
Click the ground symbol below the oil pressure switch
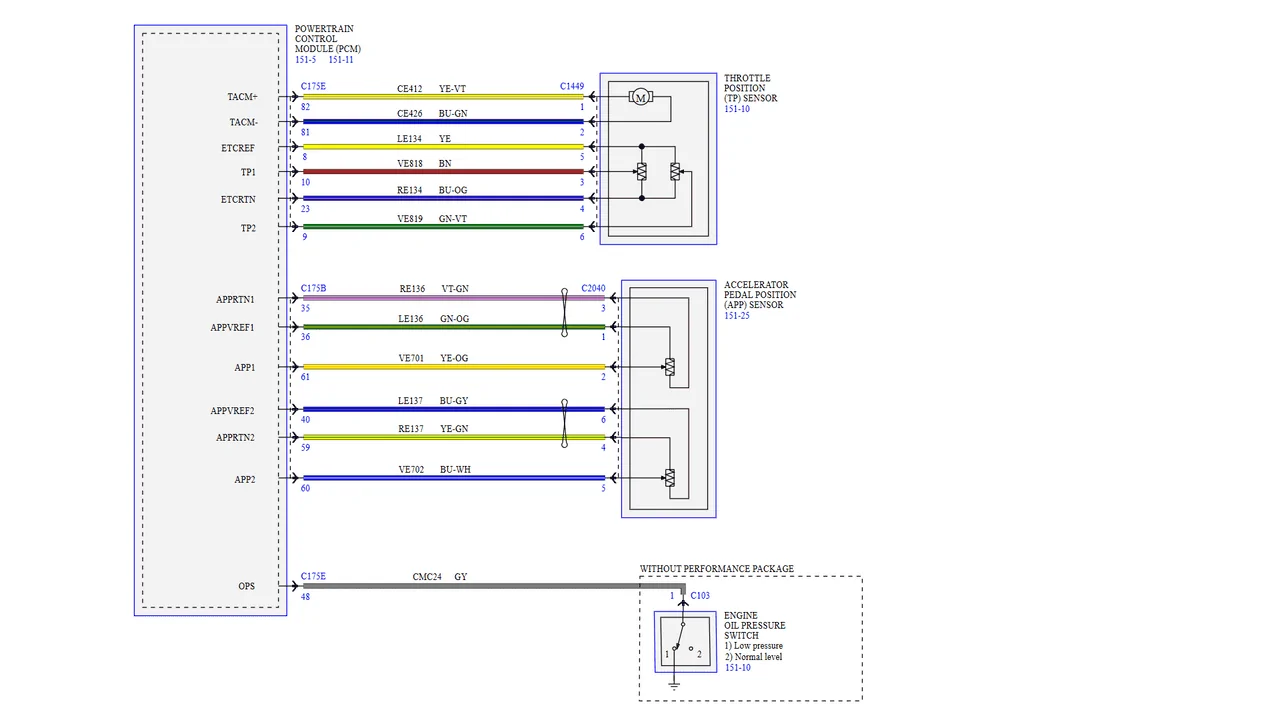pyautogui.click(x=674, y=685)
